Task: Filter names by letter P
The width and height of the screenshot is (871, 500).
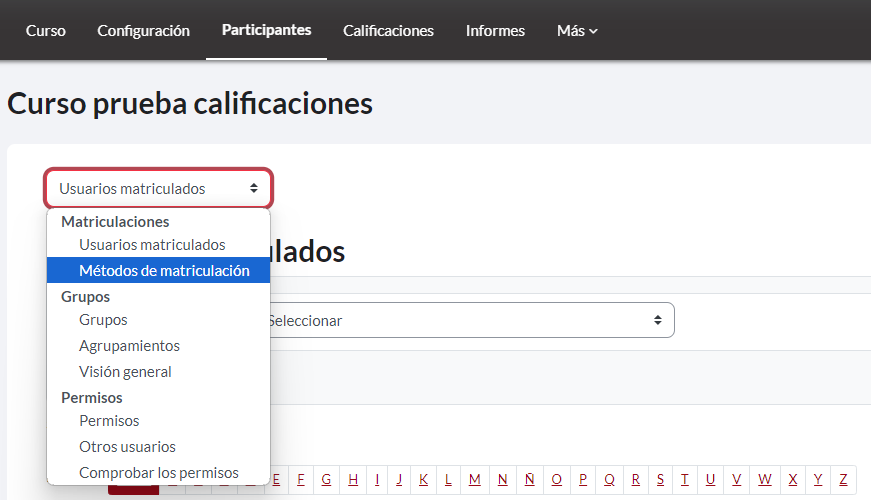Action: [583, 479]
